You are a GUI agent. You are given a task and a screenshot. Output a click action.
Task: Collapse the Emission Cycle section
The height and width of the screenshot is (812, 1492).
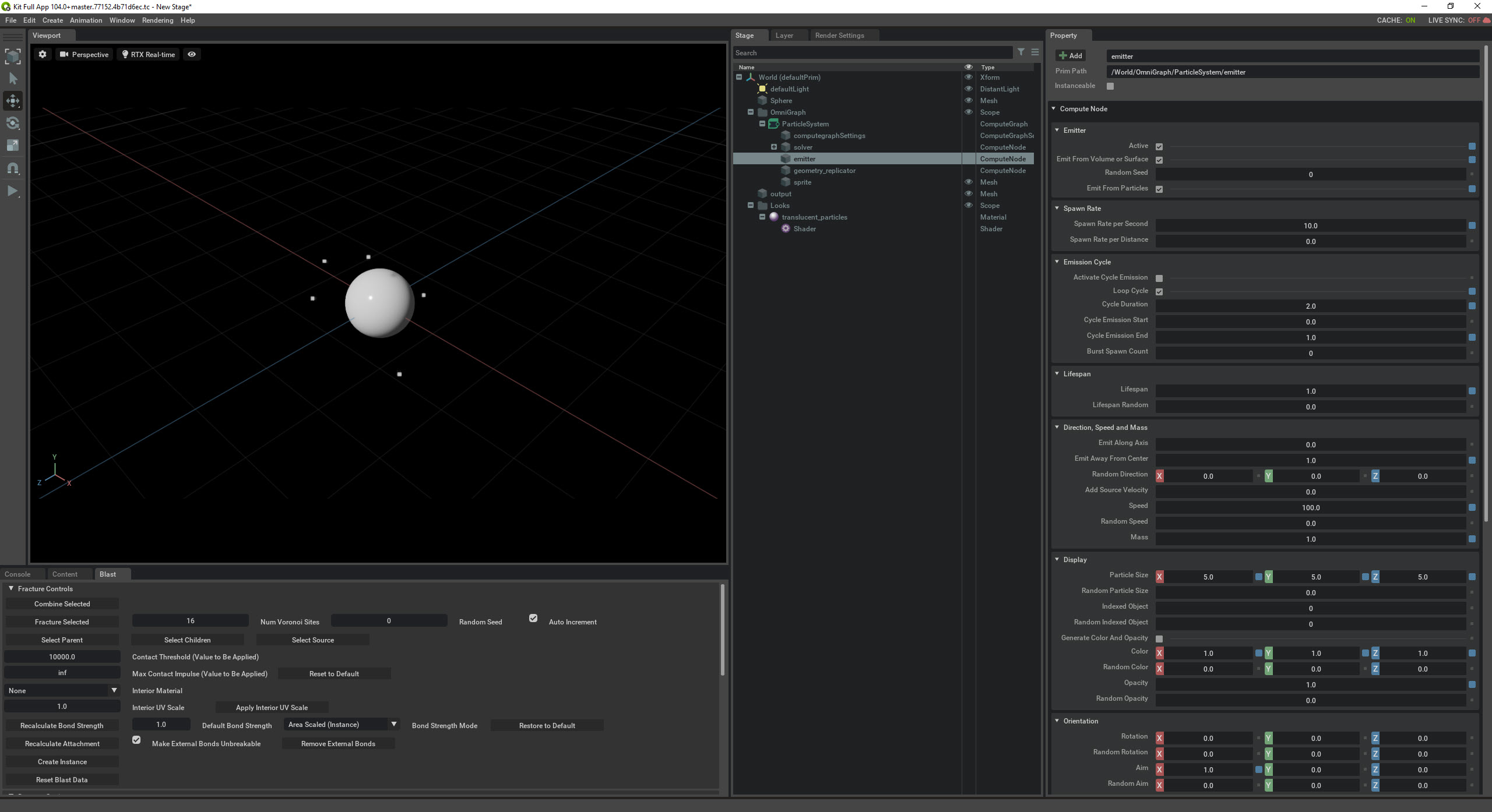coord(1057,262)
